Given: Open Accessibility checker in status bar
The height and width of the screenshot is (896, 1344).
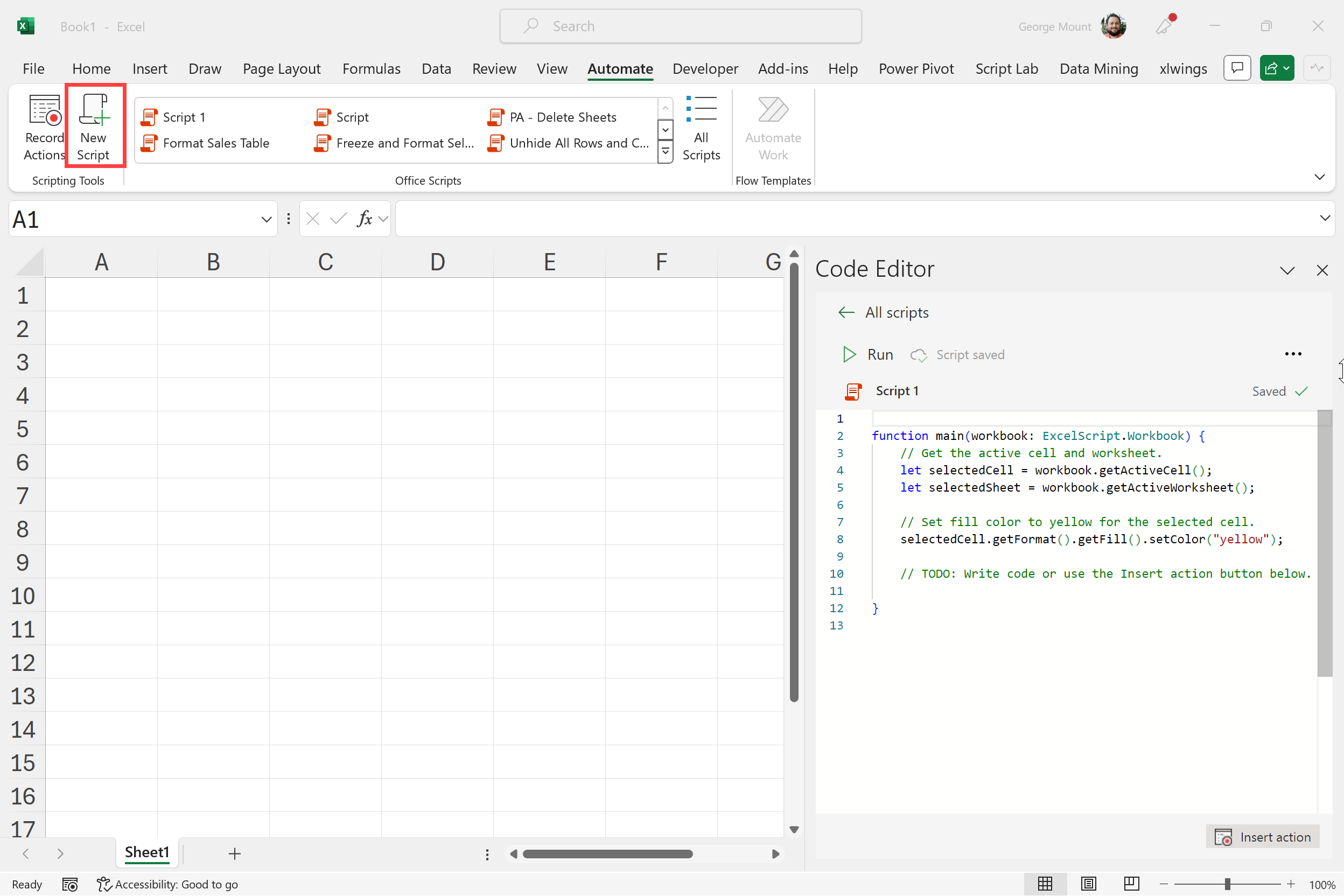Looking at the screenshot, I should 167,884.
